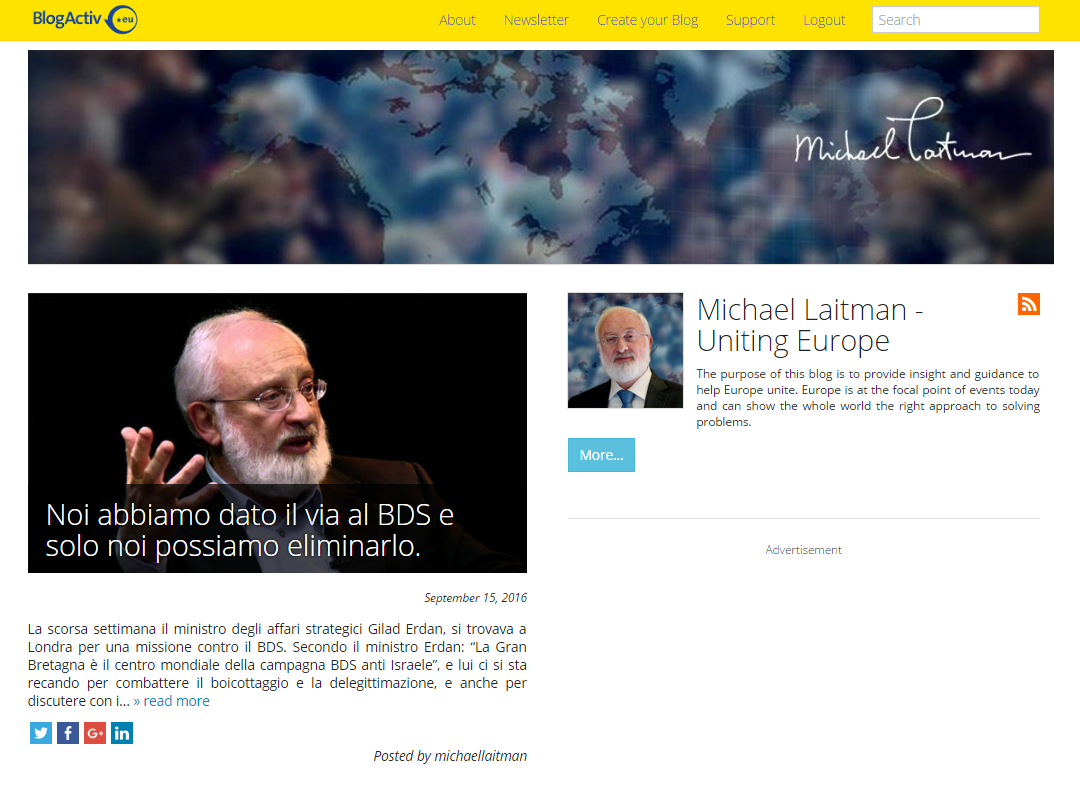Open author link michaellaitman
This screenshot has height=786, width=1080.
pyautogui.click(x=480, y=756)
